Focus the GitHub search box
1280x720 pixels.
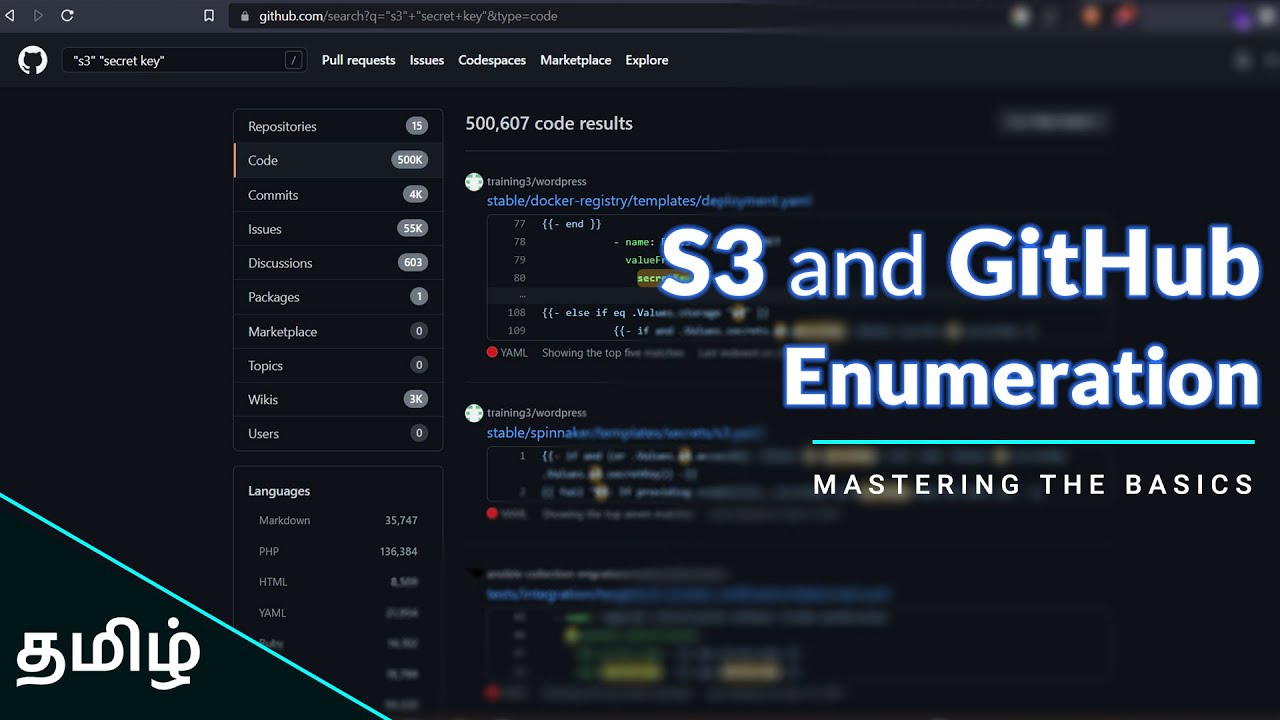(184, 61)
